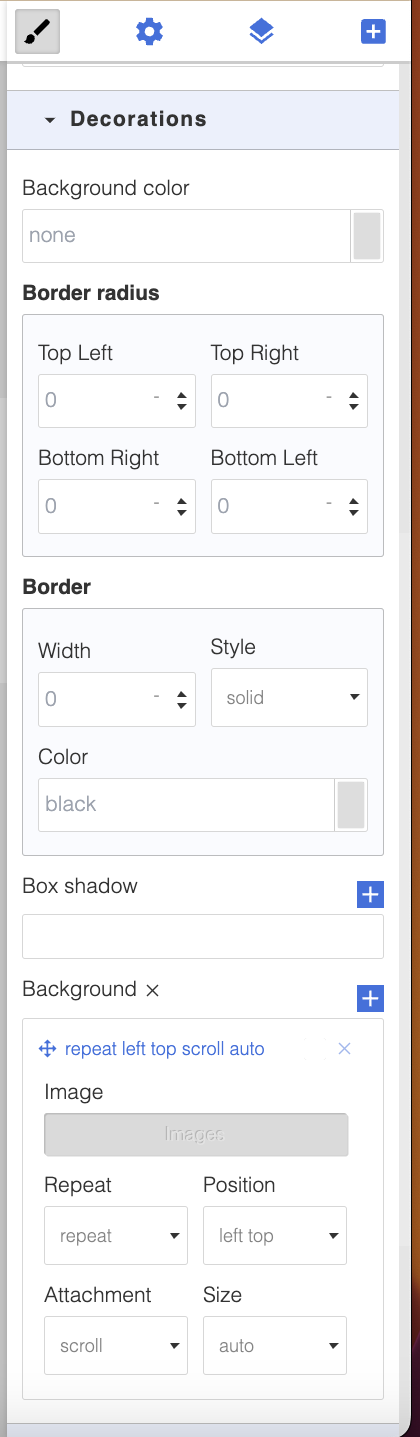
Task: Open the Repeat dropdown
Action: [116, 1236]
